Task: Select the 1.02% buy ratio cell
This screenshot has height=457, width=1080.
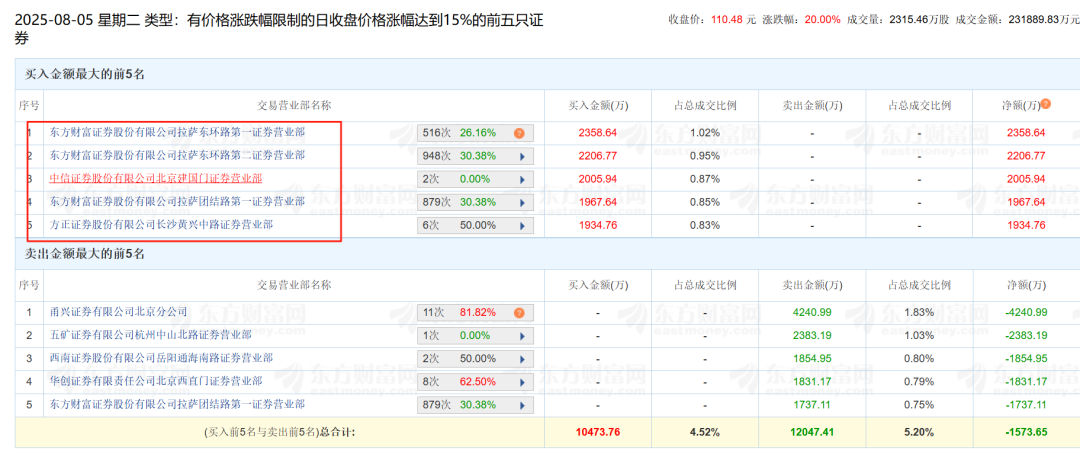Action: click(x=705, y=133)
